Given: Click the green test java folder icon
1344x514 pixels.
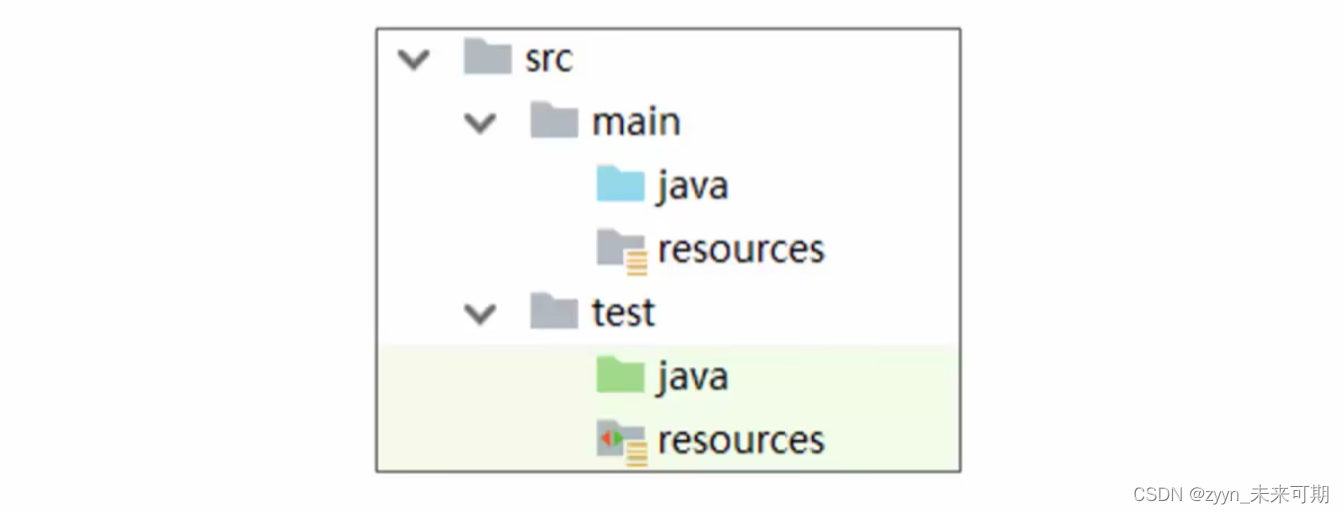Looking at the screenshot, I should [x=621, y=376].
